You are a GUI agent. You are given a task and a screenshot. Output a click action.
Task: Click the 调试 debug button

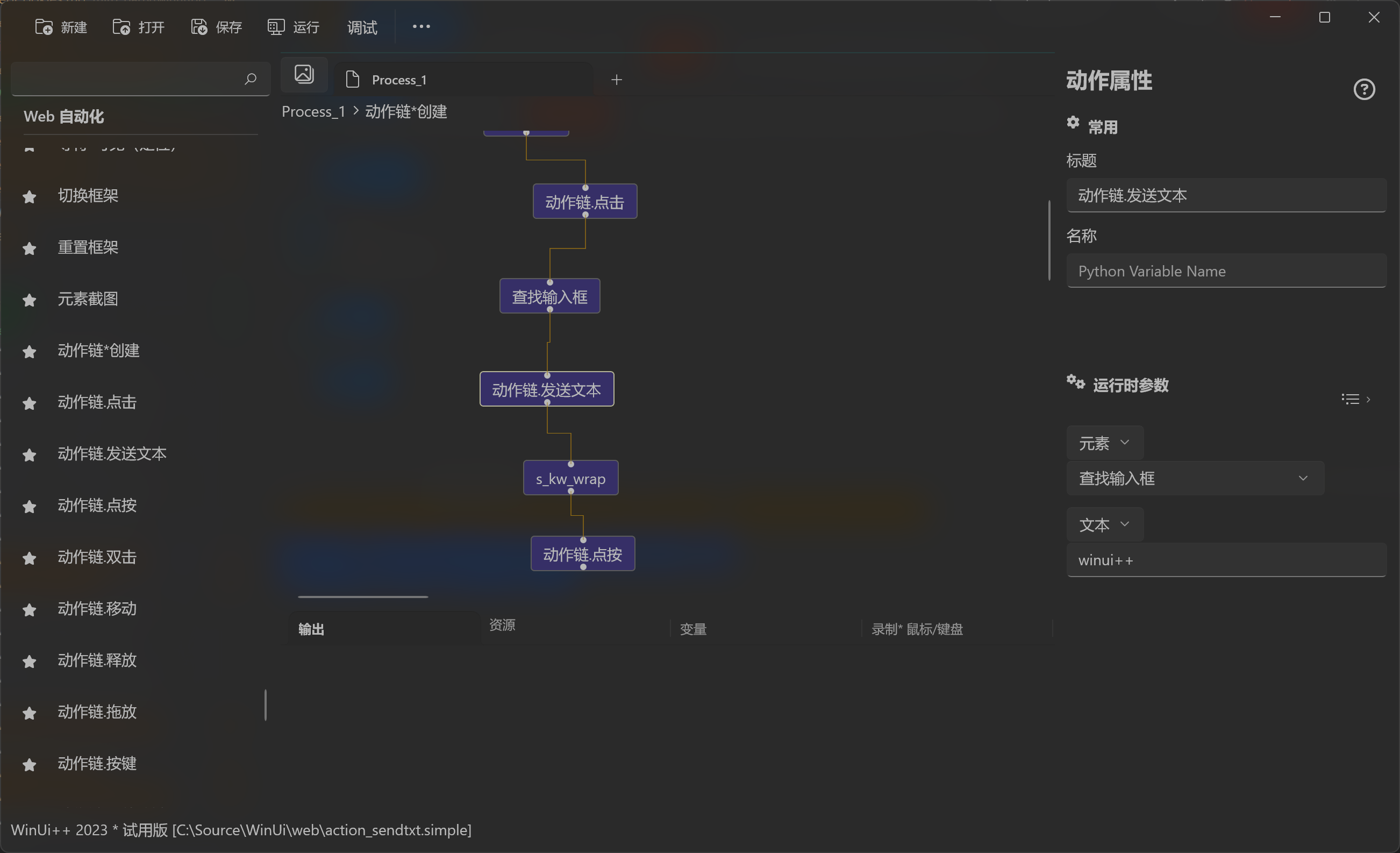point(362,27)
